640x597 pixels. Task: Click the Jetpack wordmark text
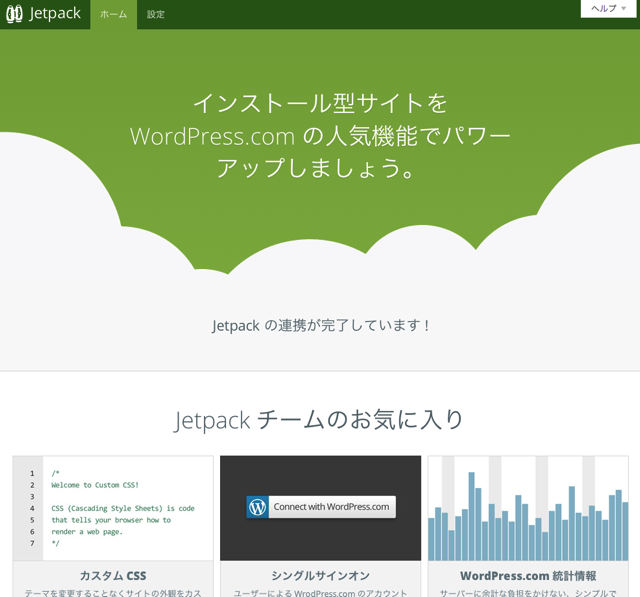click(x=55, y=14)
